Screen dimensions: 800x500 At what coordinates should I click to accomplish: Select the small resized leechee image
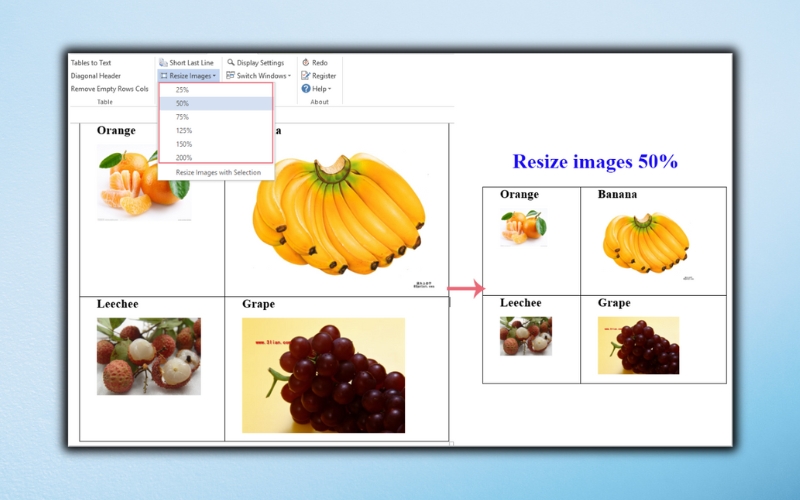point(526,336)
